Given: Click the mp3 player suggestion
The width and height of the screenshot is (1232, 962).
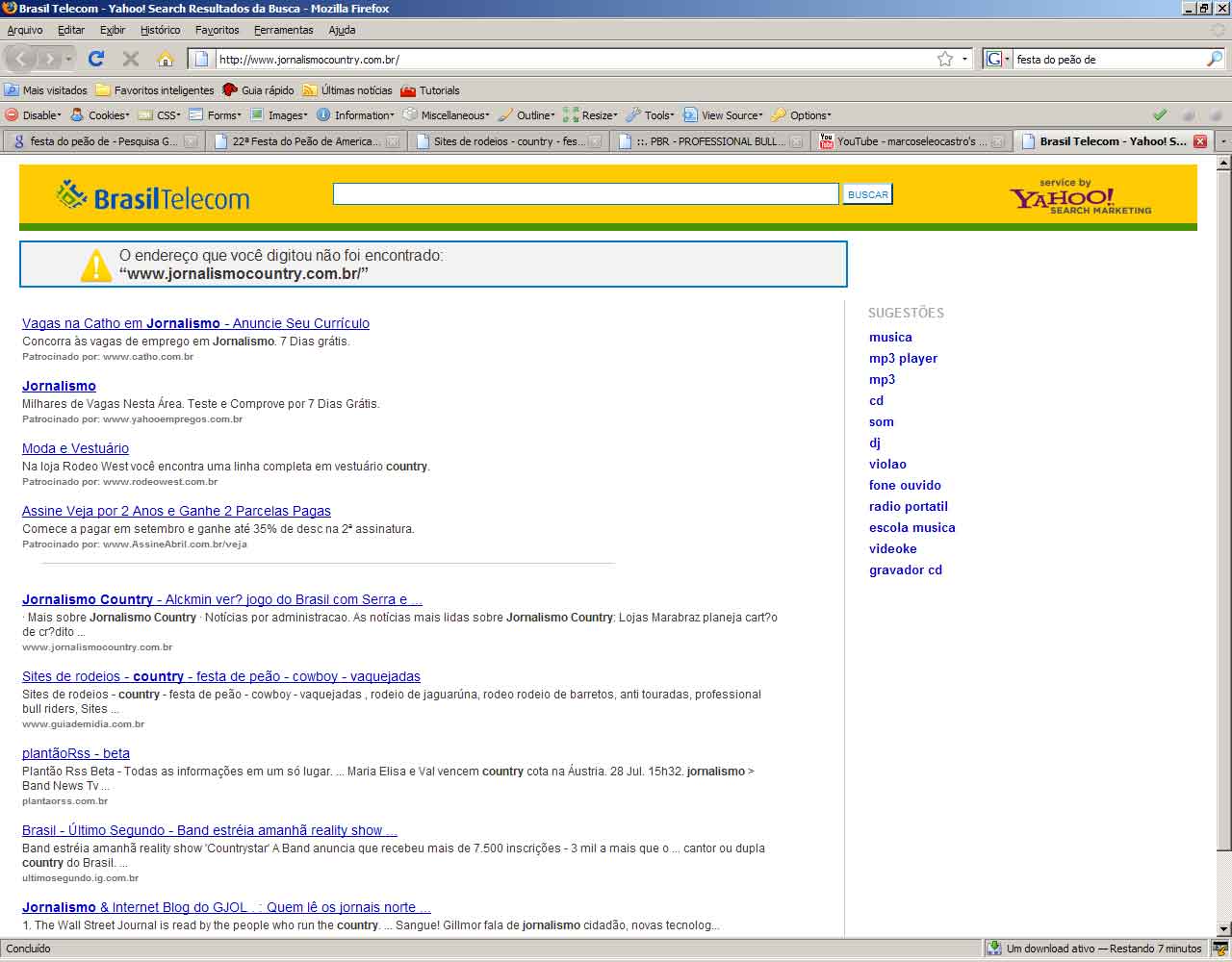Looking at the screenshot, I should pyautogui.click(x=903, y=358).
